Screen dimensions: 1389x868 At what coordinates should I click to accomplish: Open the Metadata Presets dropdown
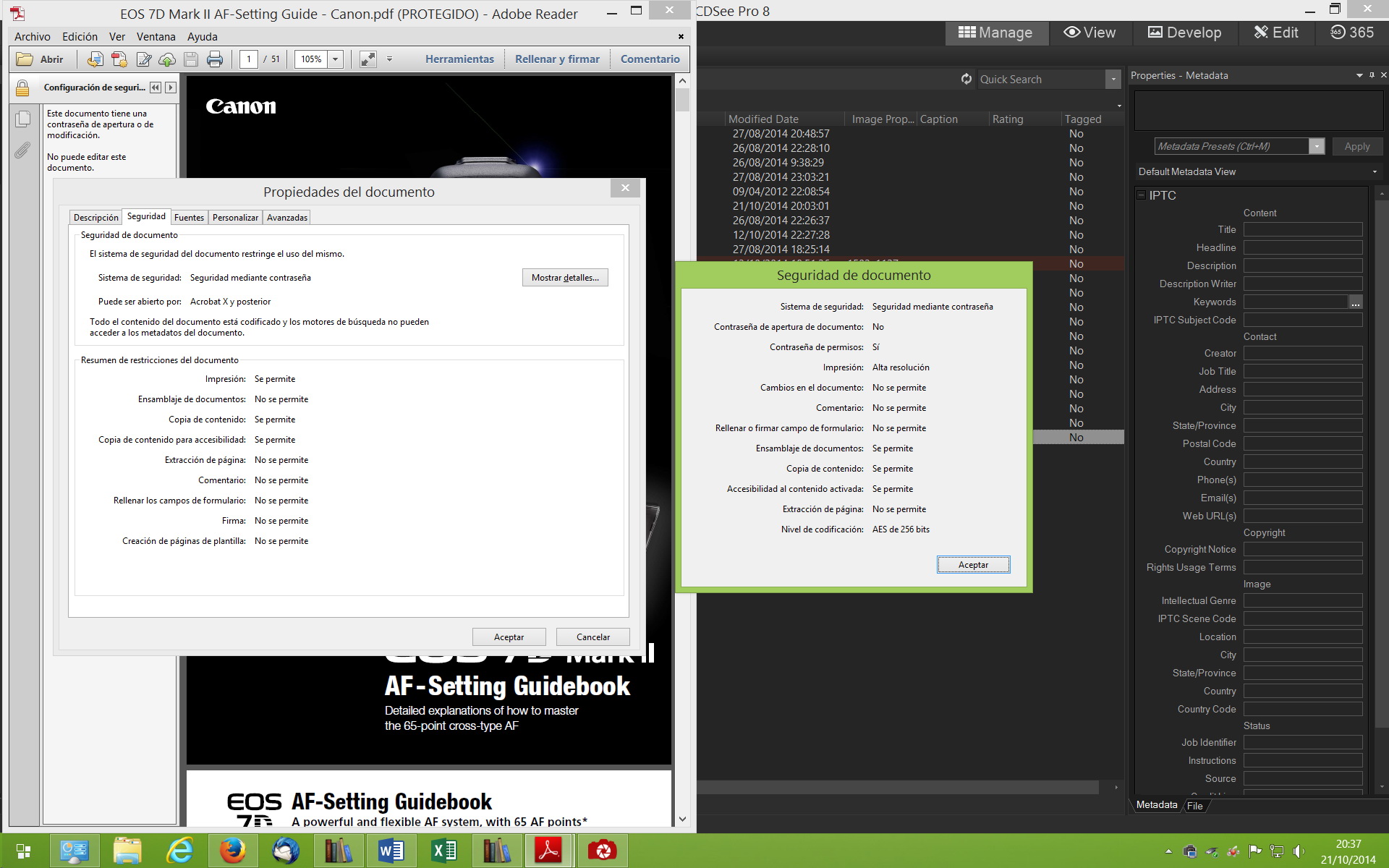[1317, 146]
